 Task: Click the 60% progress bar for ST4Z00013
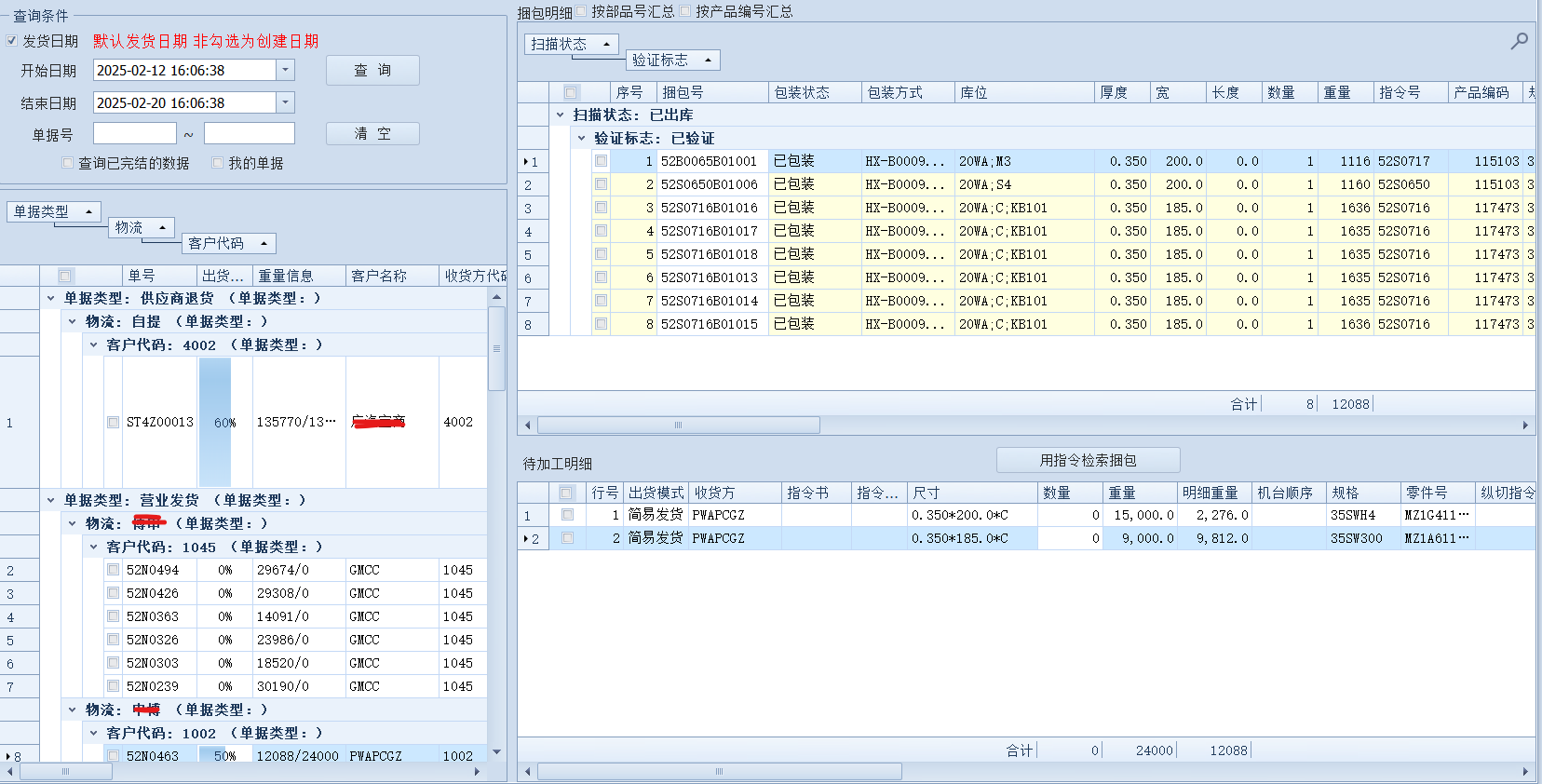click(215, 422)
